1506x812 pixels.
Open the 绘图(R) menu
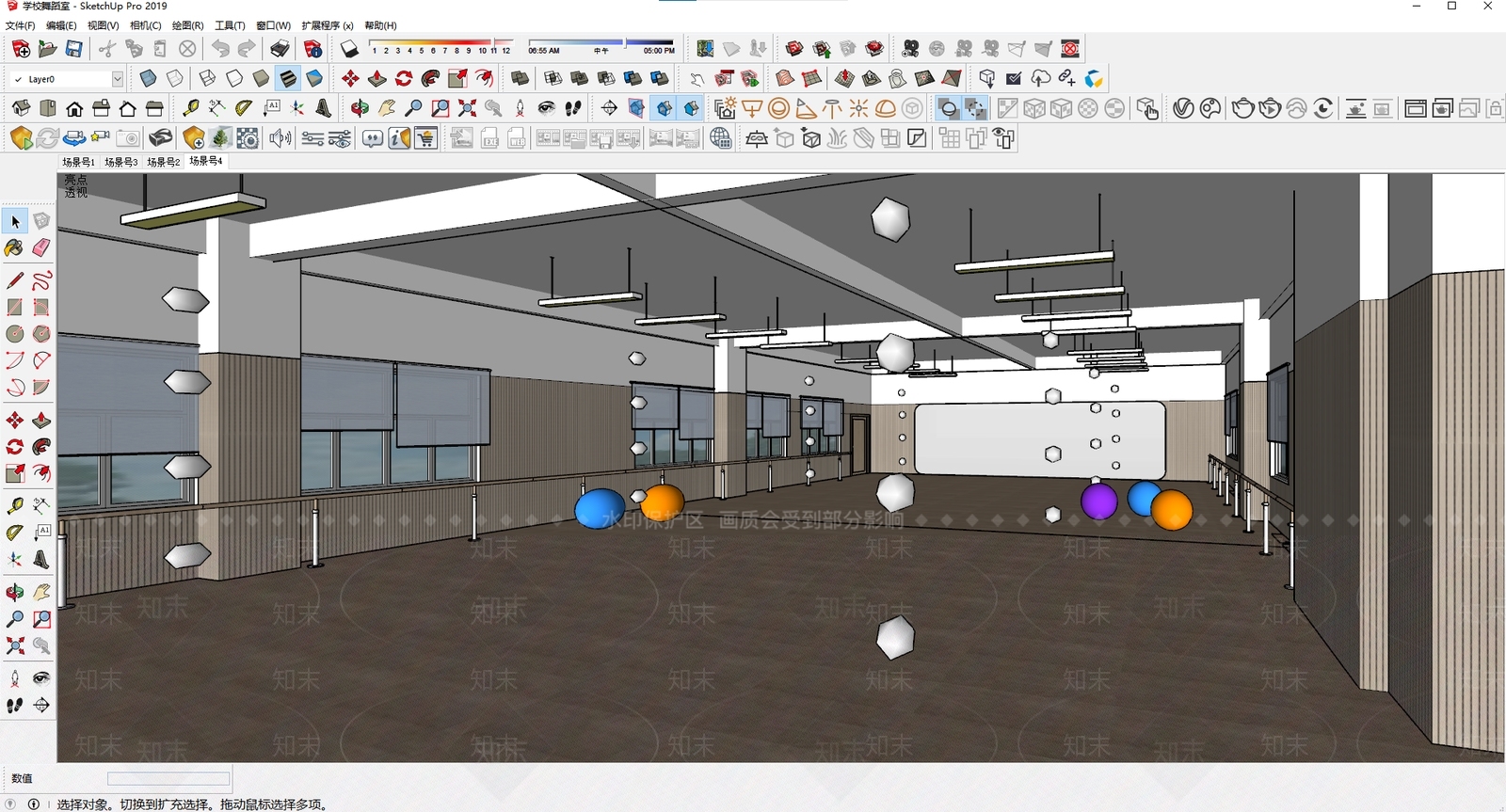(187, 25)
